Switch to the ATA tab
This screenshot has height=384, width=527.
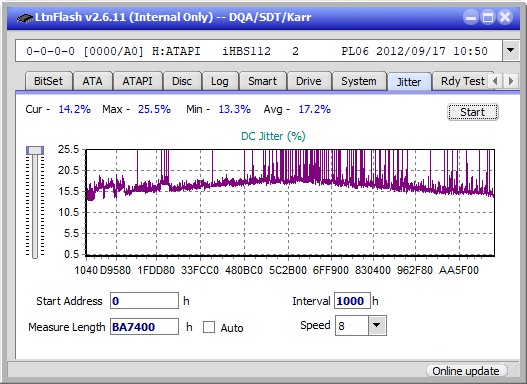click(92, 81)
